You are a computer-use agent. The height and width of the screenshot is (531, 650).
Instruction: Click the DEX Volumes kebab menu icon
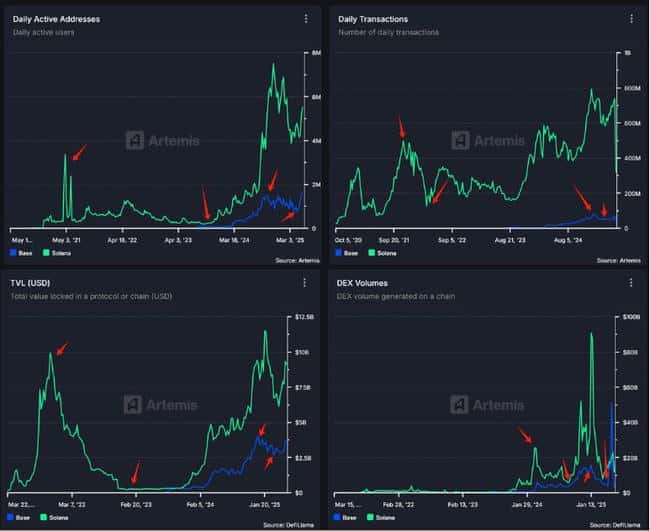(630, 284)
